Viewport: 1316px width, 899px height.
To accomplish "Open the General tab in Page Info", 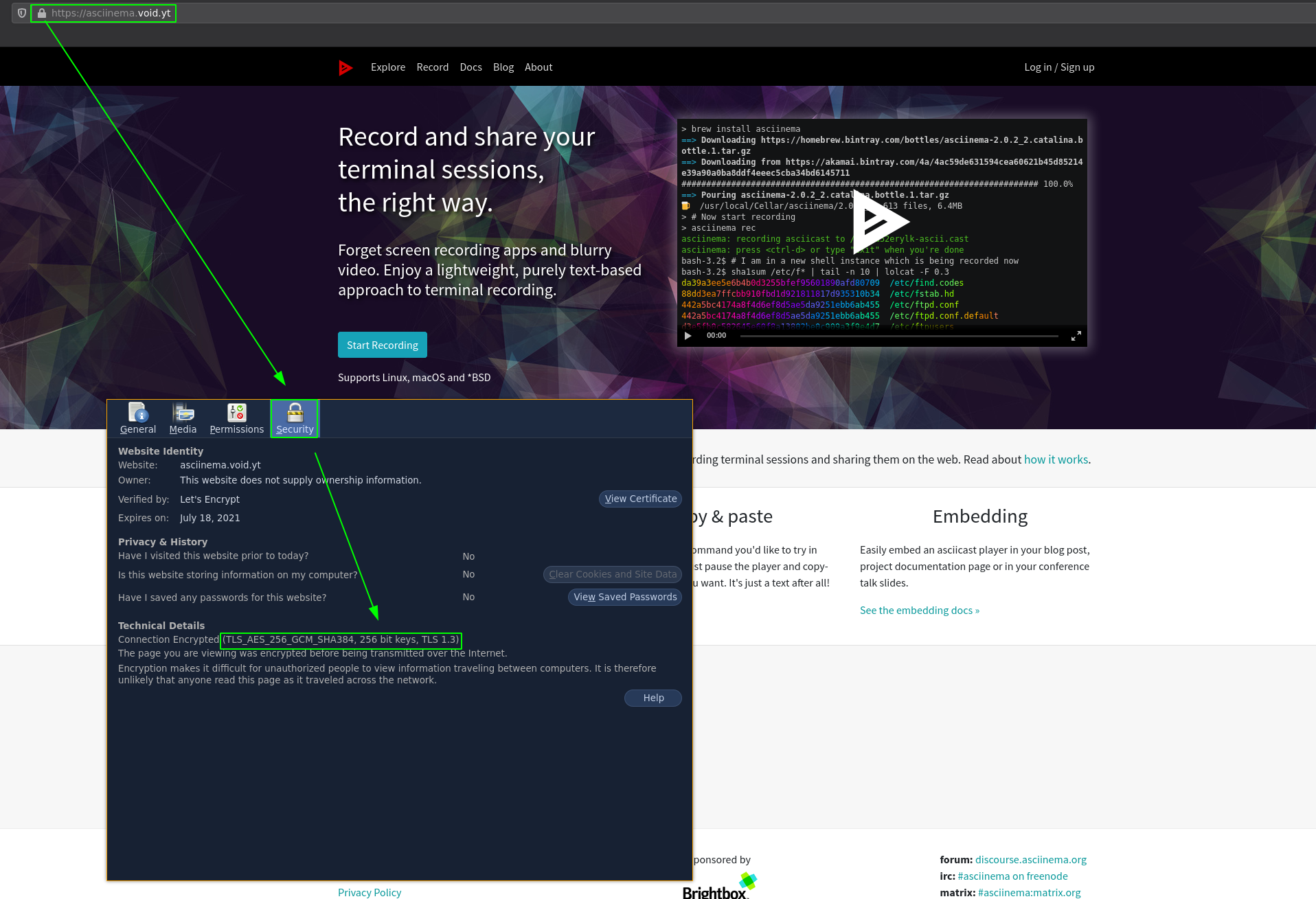I will 138,418.
